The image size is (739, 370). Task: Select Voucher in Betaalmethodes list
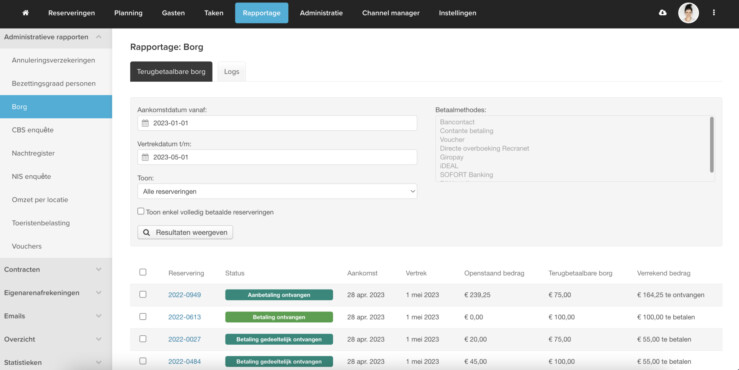point(452,140)
